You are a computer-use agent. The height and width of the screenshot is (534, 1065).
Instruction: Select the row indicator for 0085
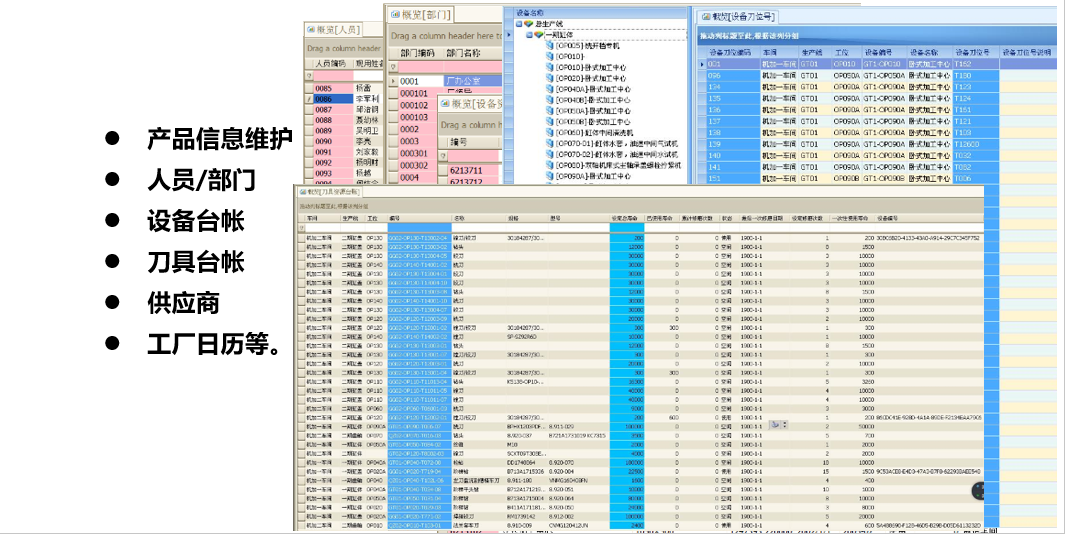point(309,88)
